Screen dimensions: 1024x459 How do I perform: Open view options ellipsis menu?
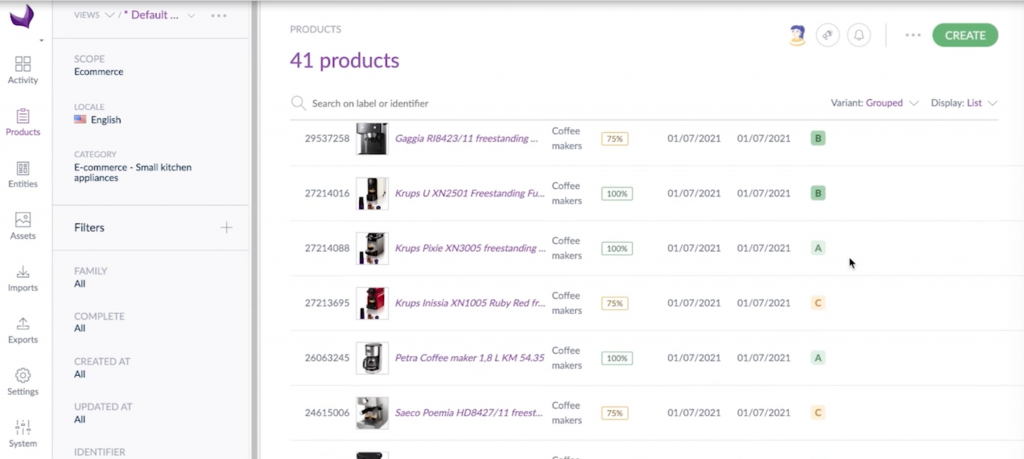point(219,15)
